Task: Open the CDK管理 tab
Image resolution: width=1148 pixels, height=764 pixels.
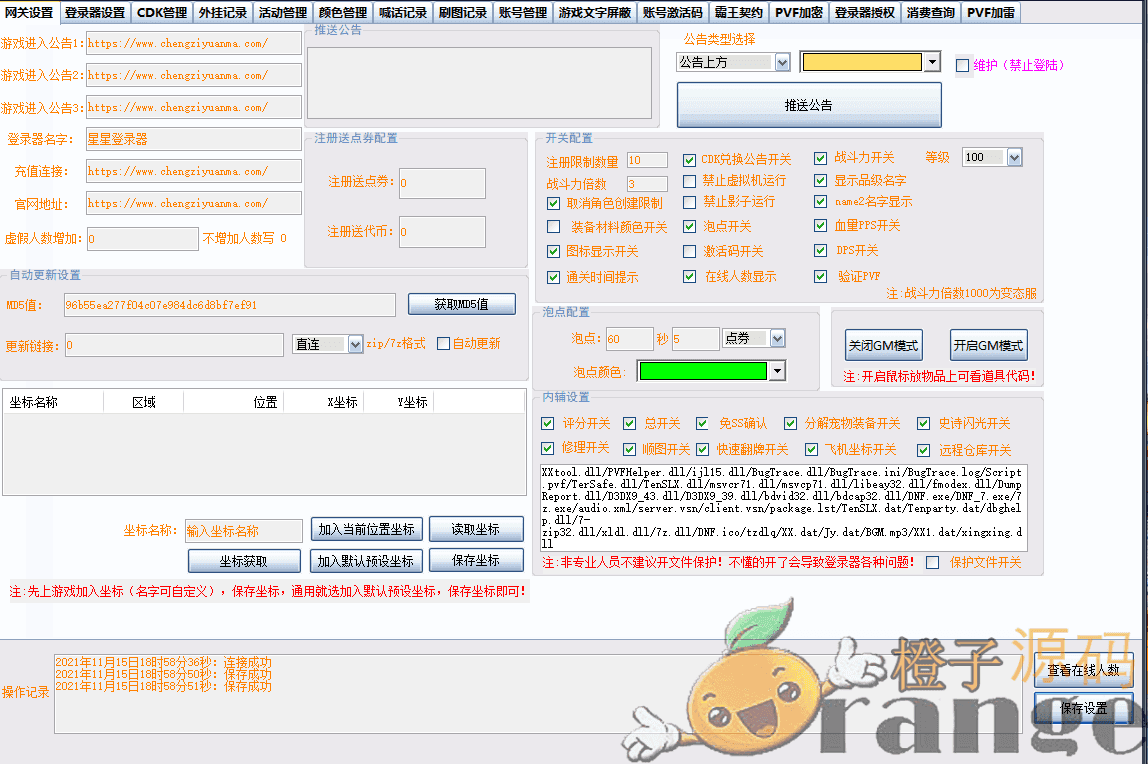Action: click(162, 13)
